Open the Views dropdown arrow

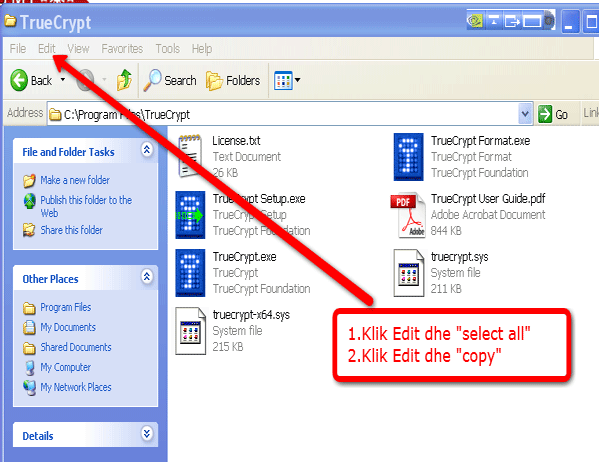coord(298,80)
